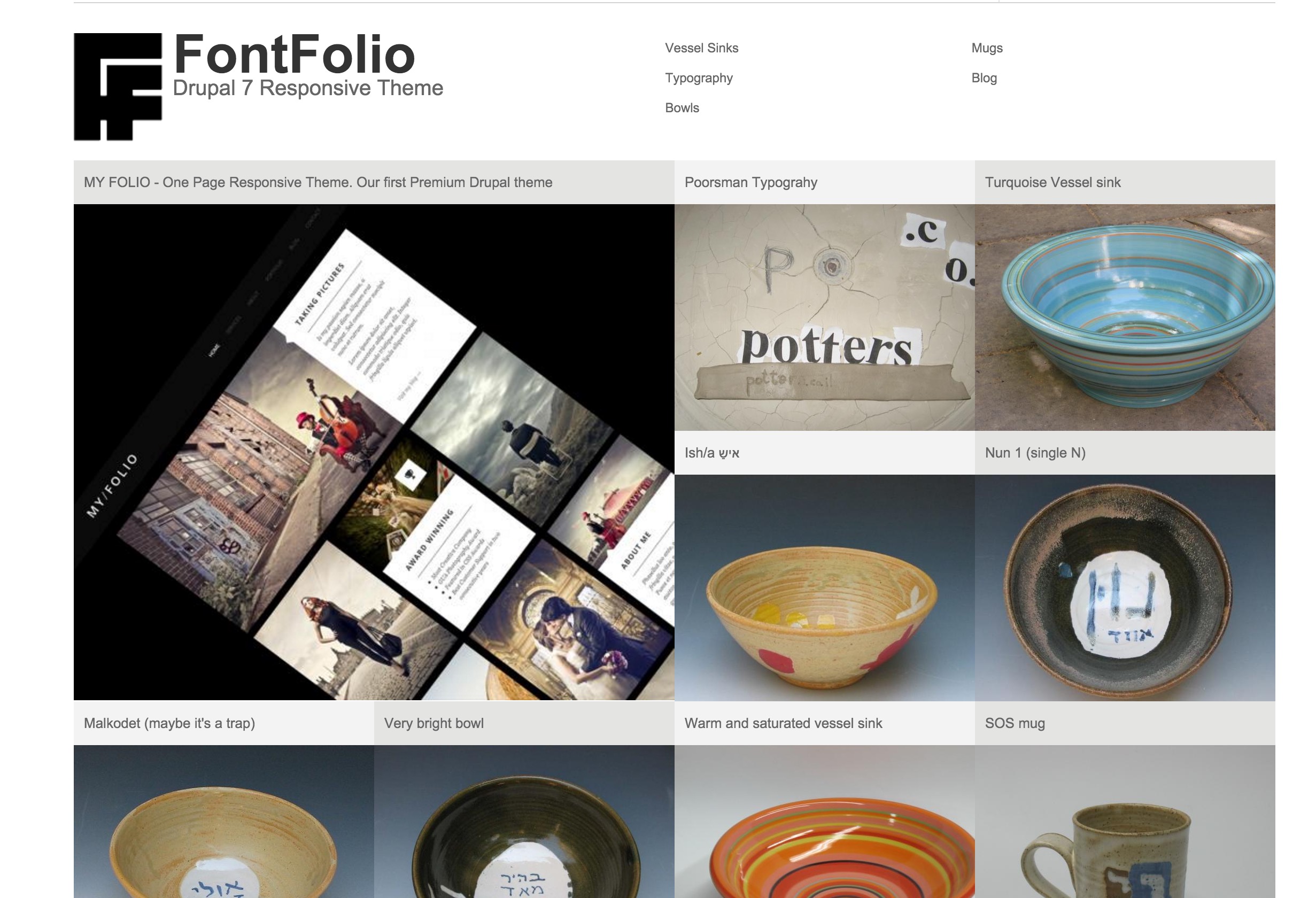Open the Very bright bowl title

point(433,723)
